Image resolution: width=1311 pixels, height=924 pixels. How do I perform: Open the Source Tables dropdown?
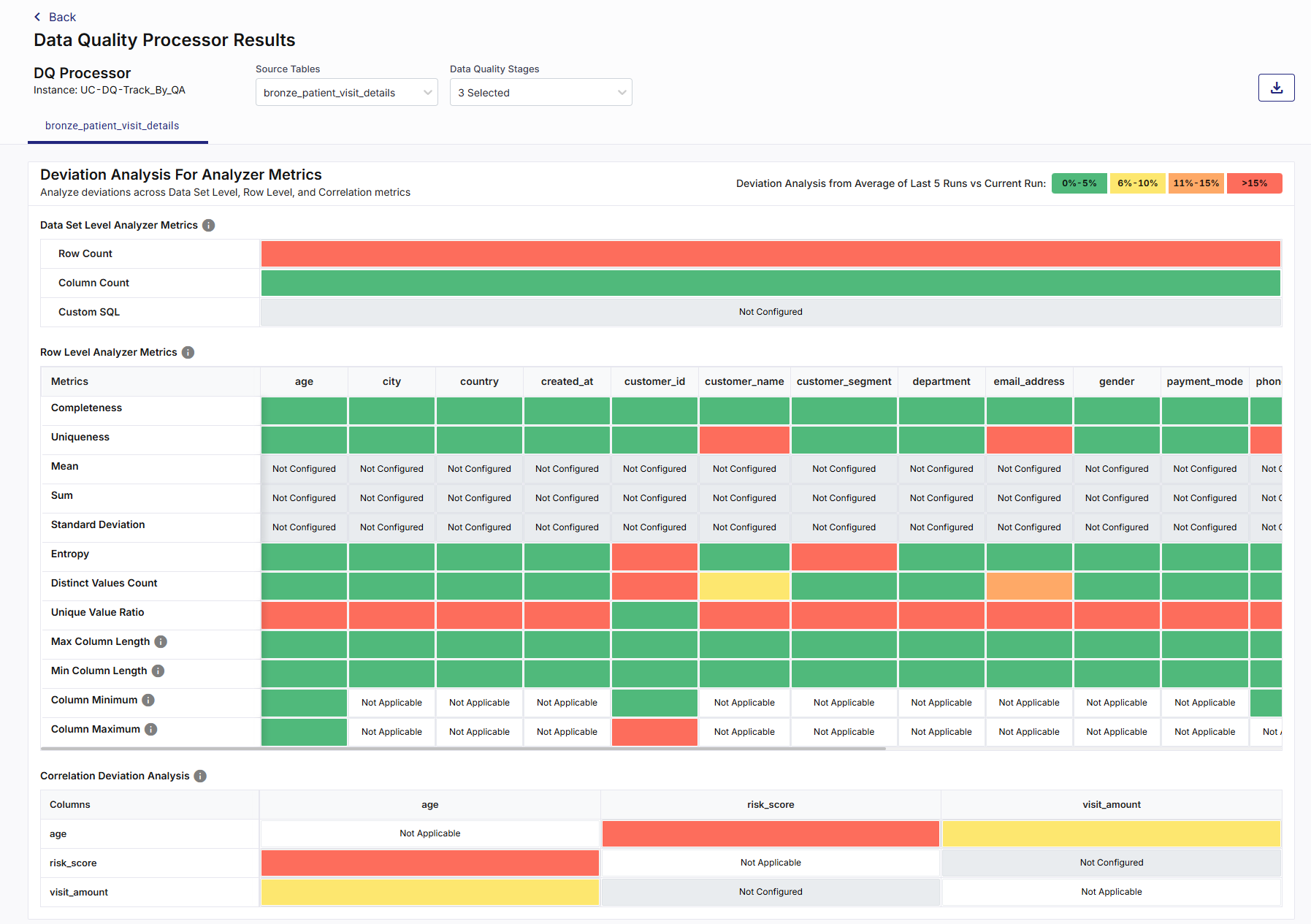pyautogui.click(x=347, y=92)
